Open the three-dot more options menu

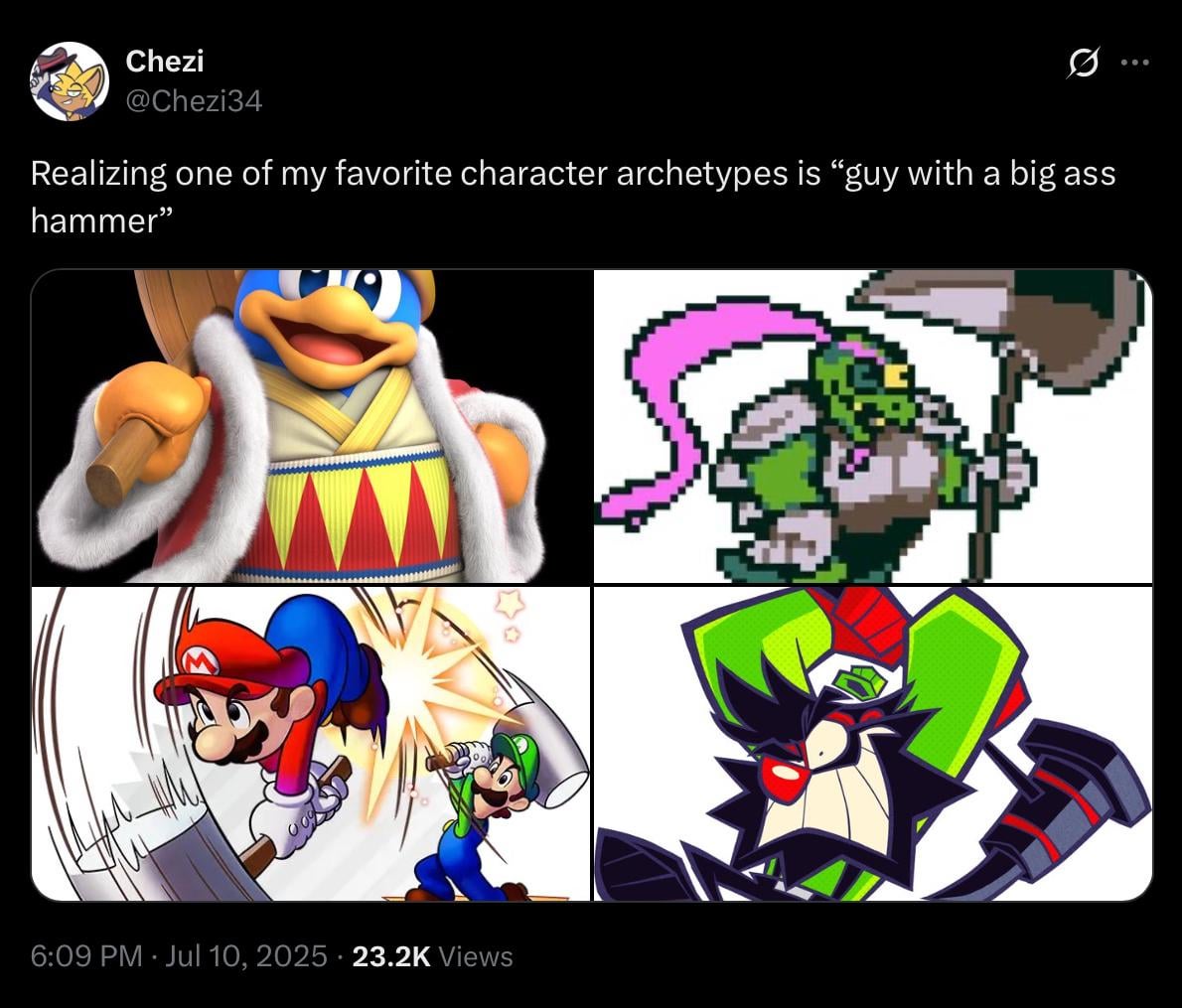[x=1134, y=63]
